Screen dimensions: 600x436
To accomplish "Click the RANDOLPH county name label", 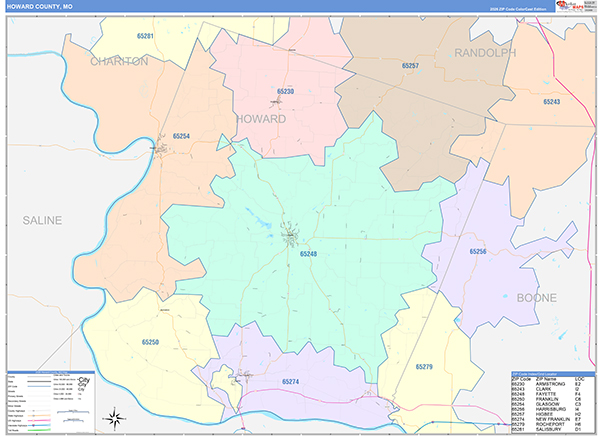I will tap(485, 53).
